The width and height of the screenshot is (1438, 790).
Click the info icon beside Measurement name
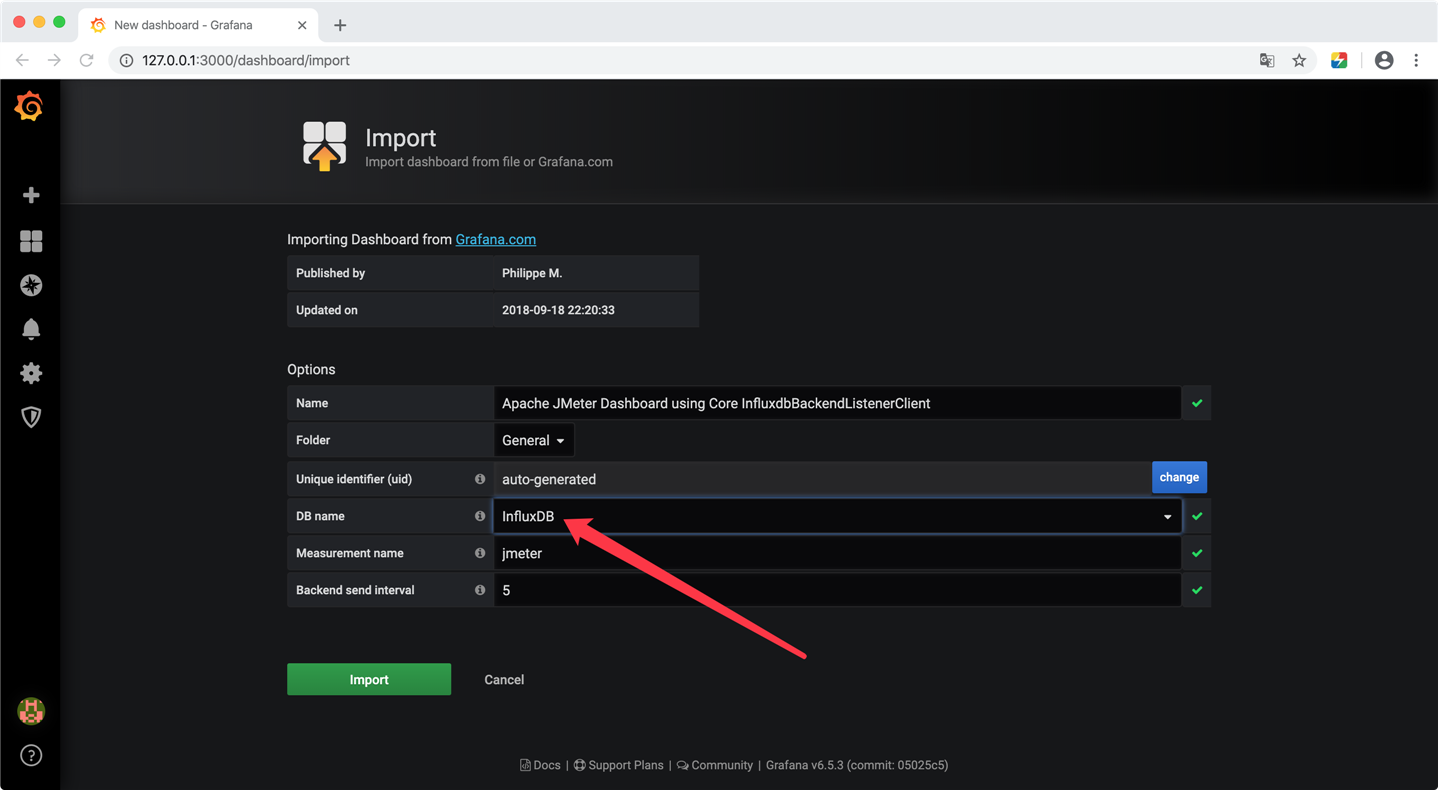(480, 553)
